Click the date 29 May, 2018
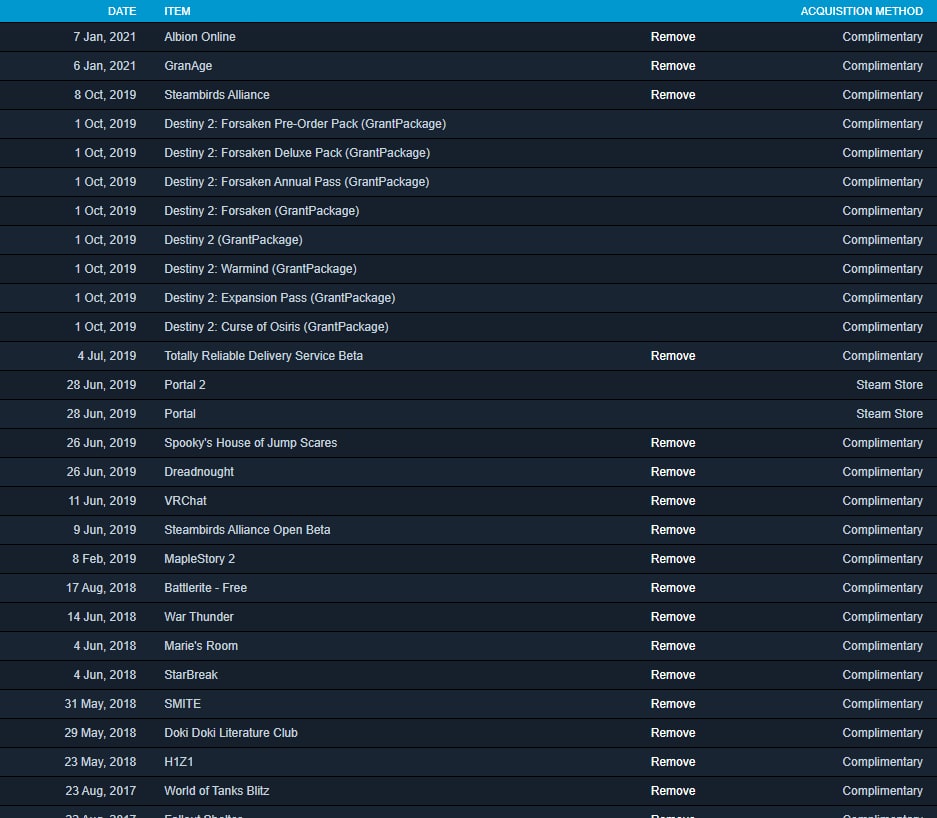The height and width of the screenshot is (818, 937). pos(100,733)
